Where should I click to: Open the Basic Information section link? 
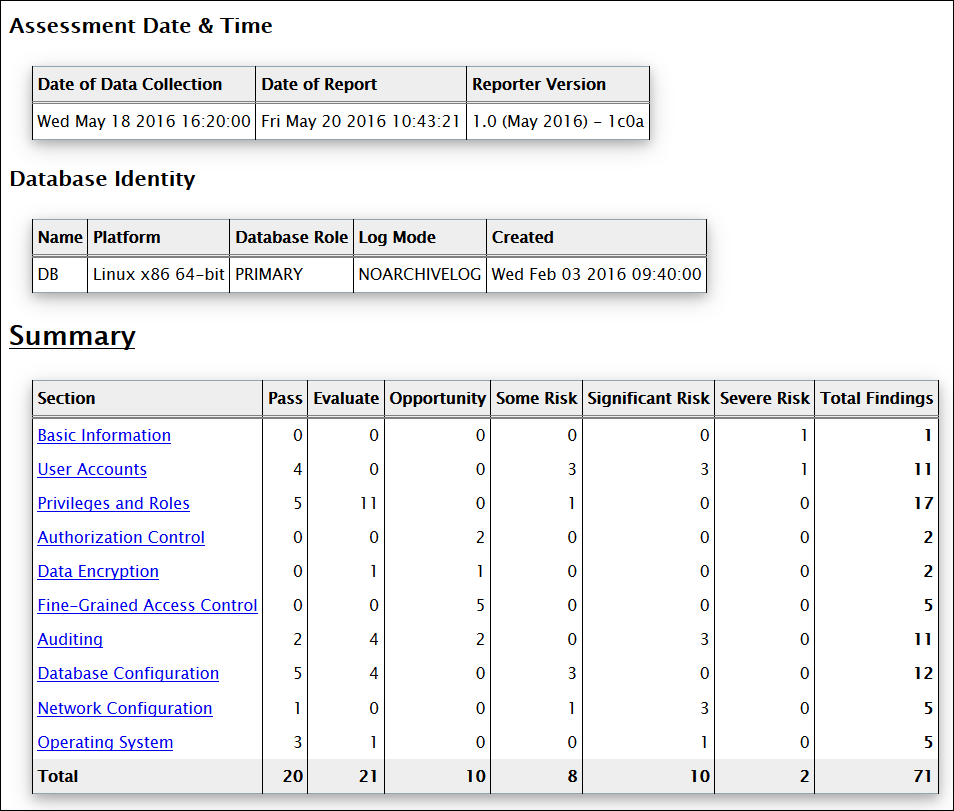click(103, 435)
